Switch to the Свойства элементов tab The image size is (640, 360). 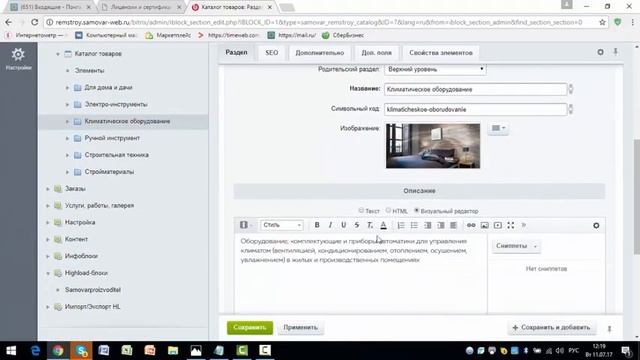[441, 53]
